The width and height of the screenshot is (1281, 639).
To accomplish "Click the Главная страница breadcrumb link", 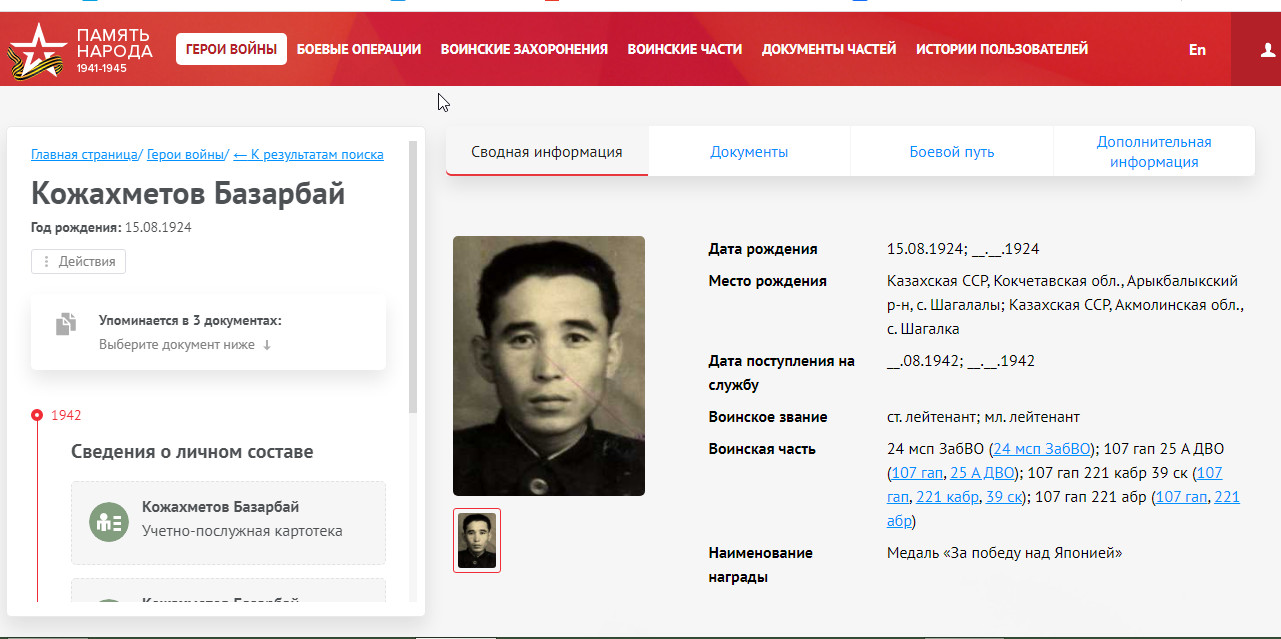I will 84,154.
